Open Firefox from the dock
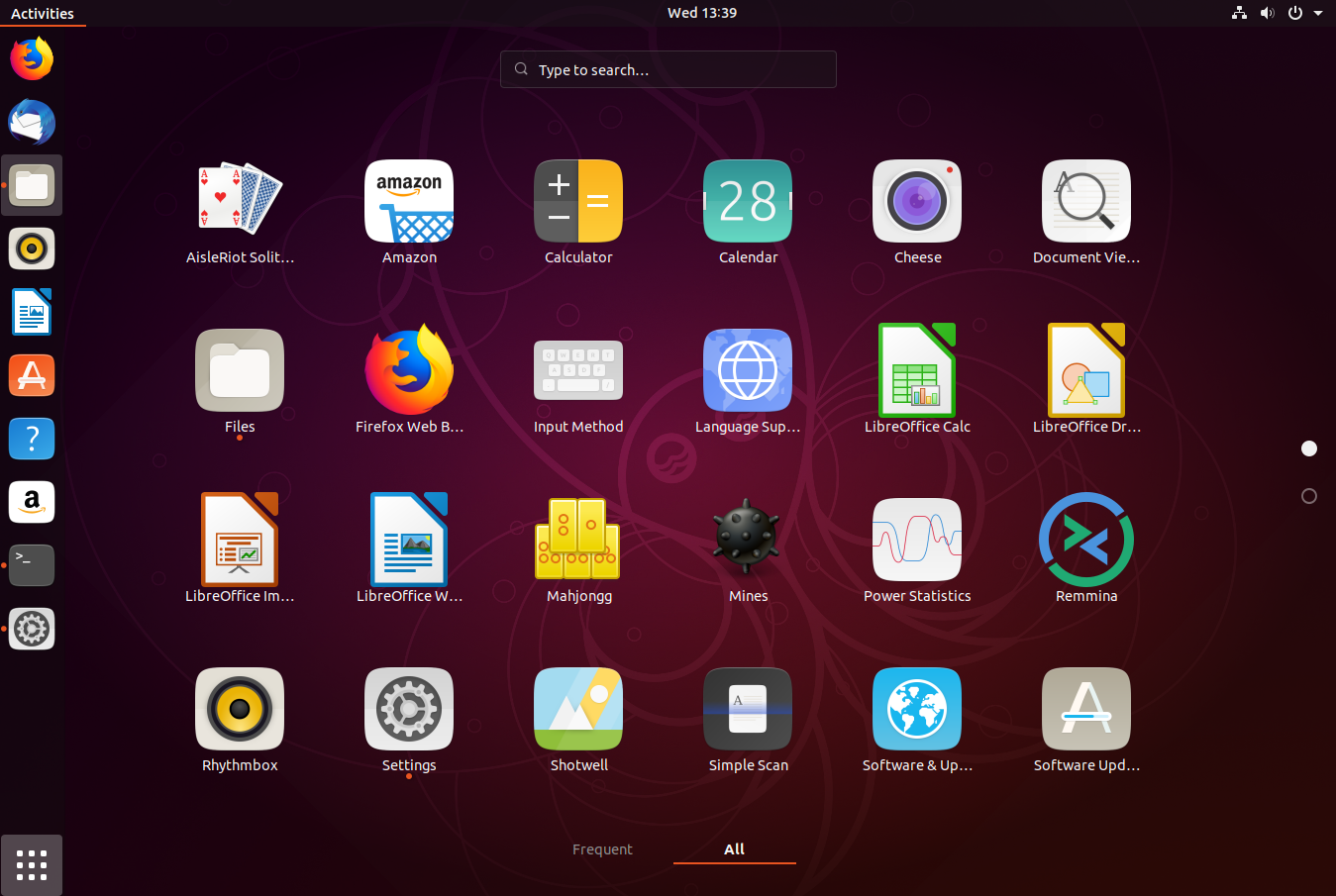 point(31,58)
